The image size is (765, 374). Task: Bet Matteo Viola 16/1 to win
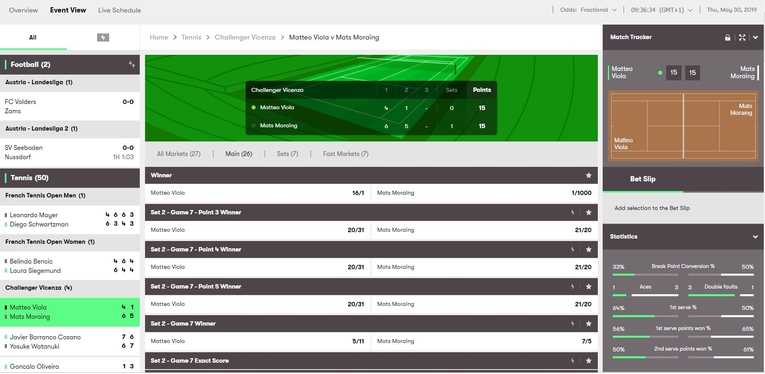point(258,193)
